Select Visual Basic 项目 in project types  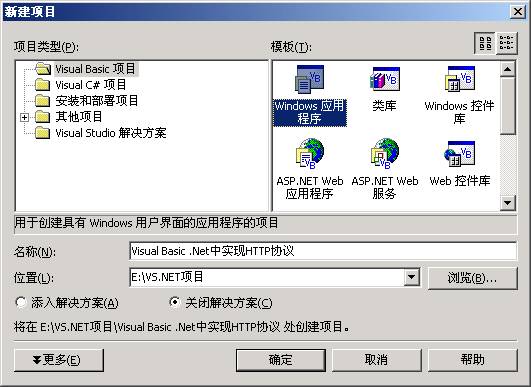[95, 69]
